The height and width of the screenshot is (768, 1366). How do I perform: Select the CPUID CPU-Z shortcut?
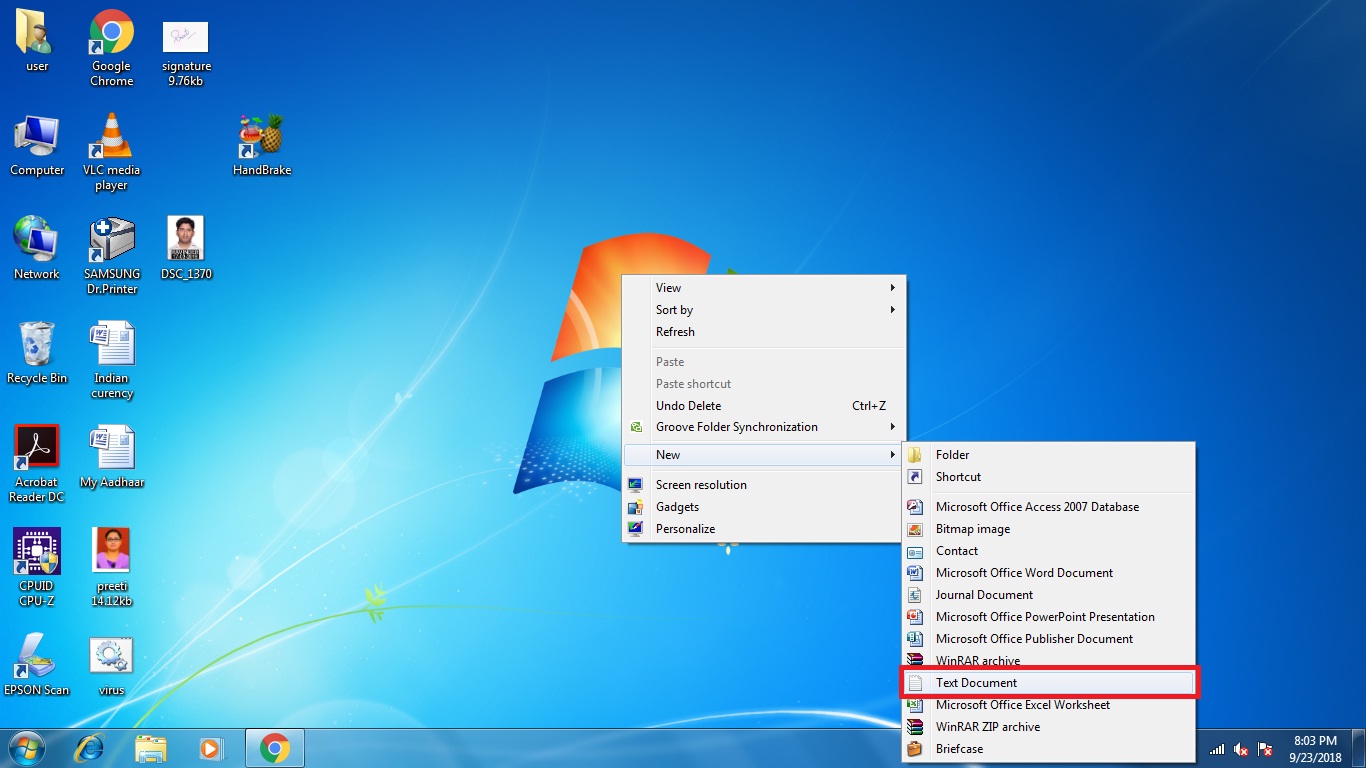pos(36,568)
